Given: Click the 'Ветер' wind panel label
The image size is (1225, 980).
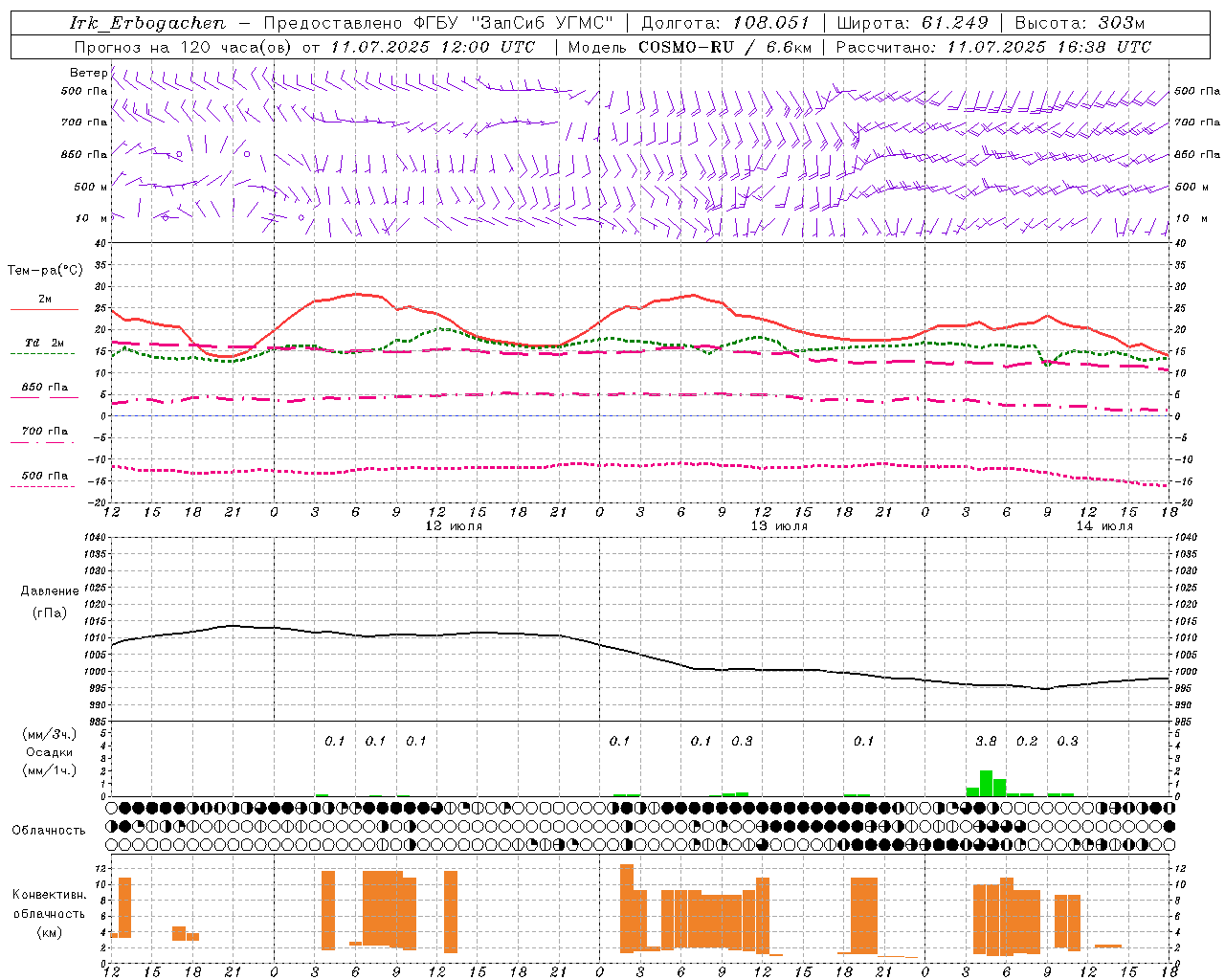Looking at the screenshot, I should [88, 73].
